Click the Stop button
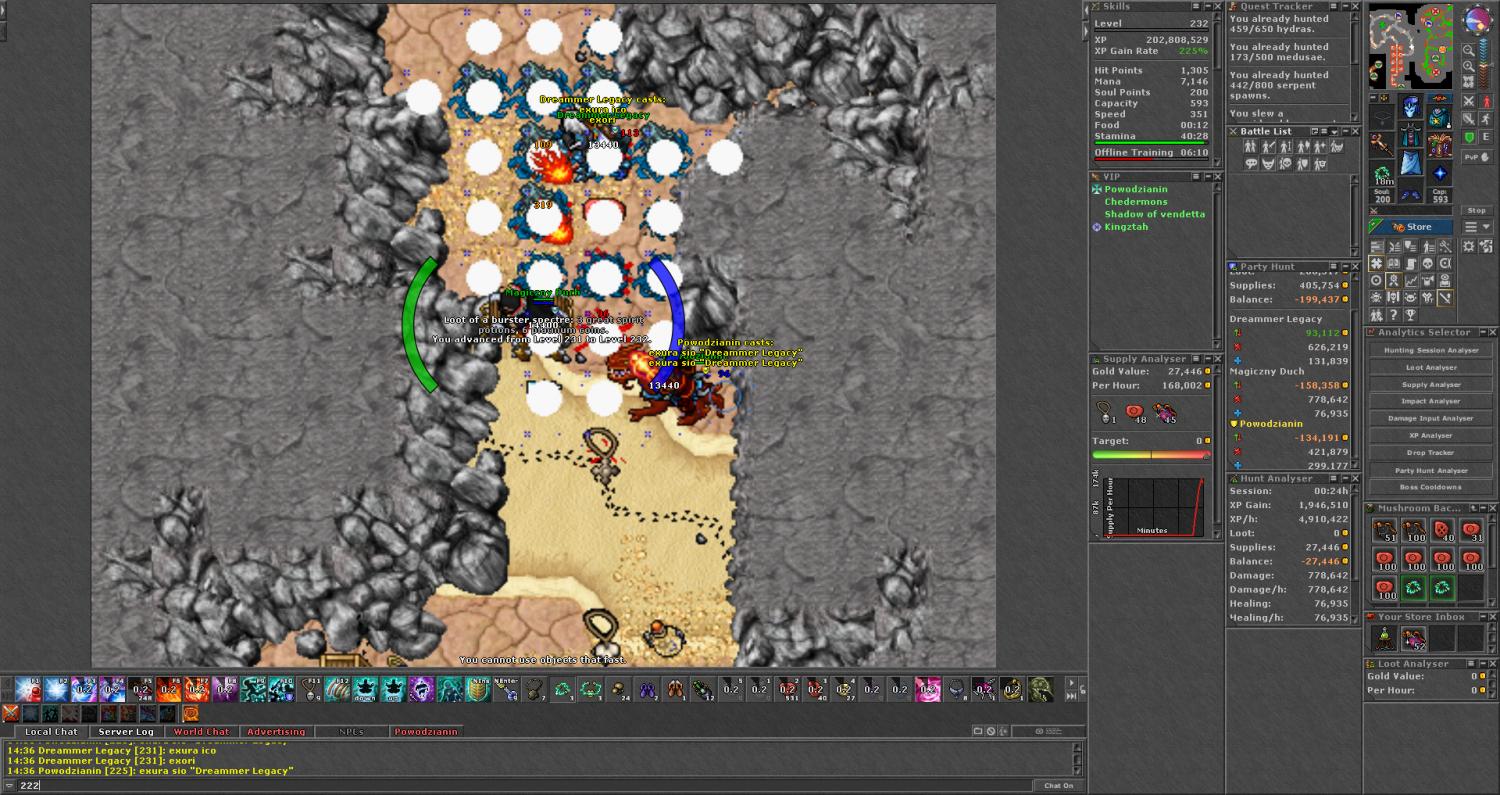The image size is (1500, 795). click(1477, 211)
